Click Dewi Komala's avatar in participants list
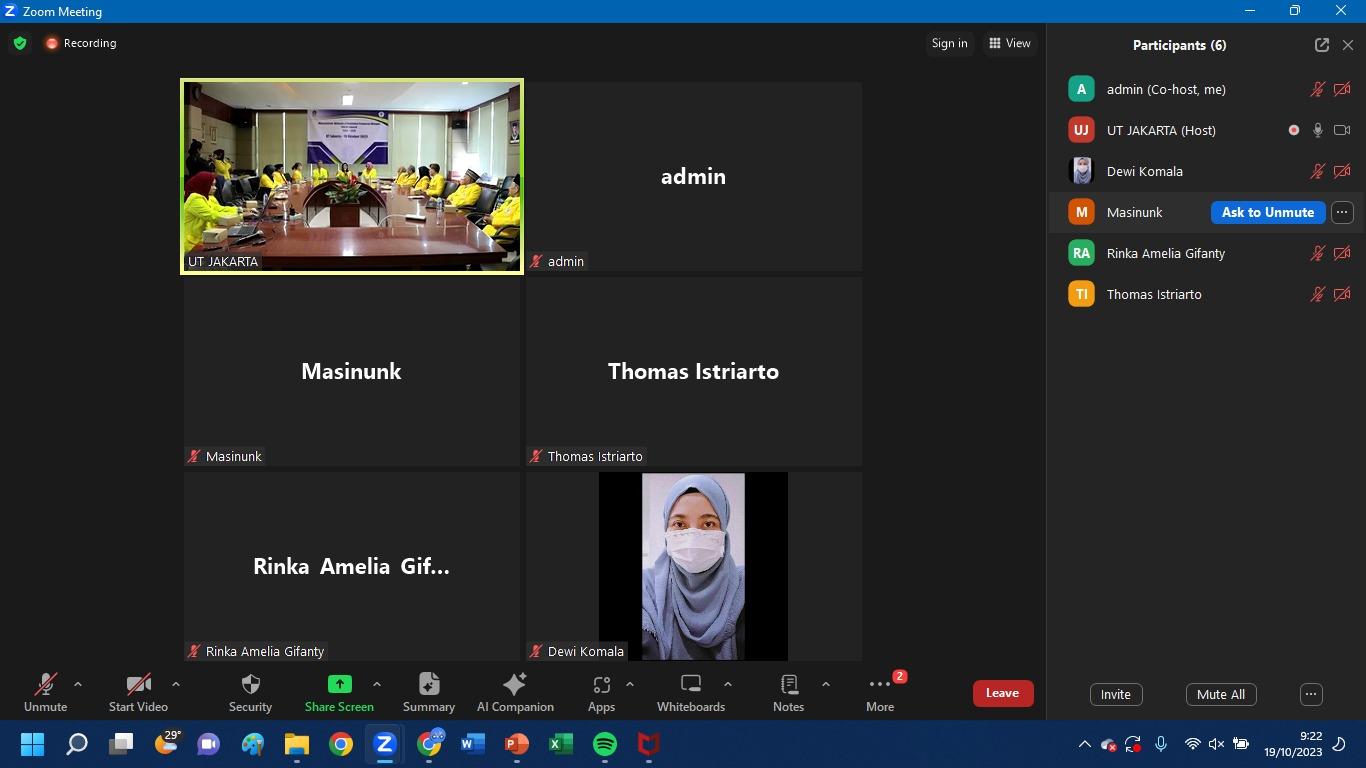The image size is (1366, 768). [x=1081, y=171]
